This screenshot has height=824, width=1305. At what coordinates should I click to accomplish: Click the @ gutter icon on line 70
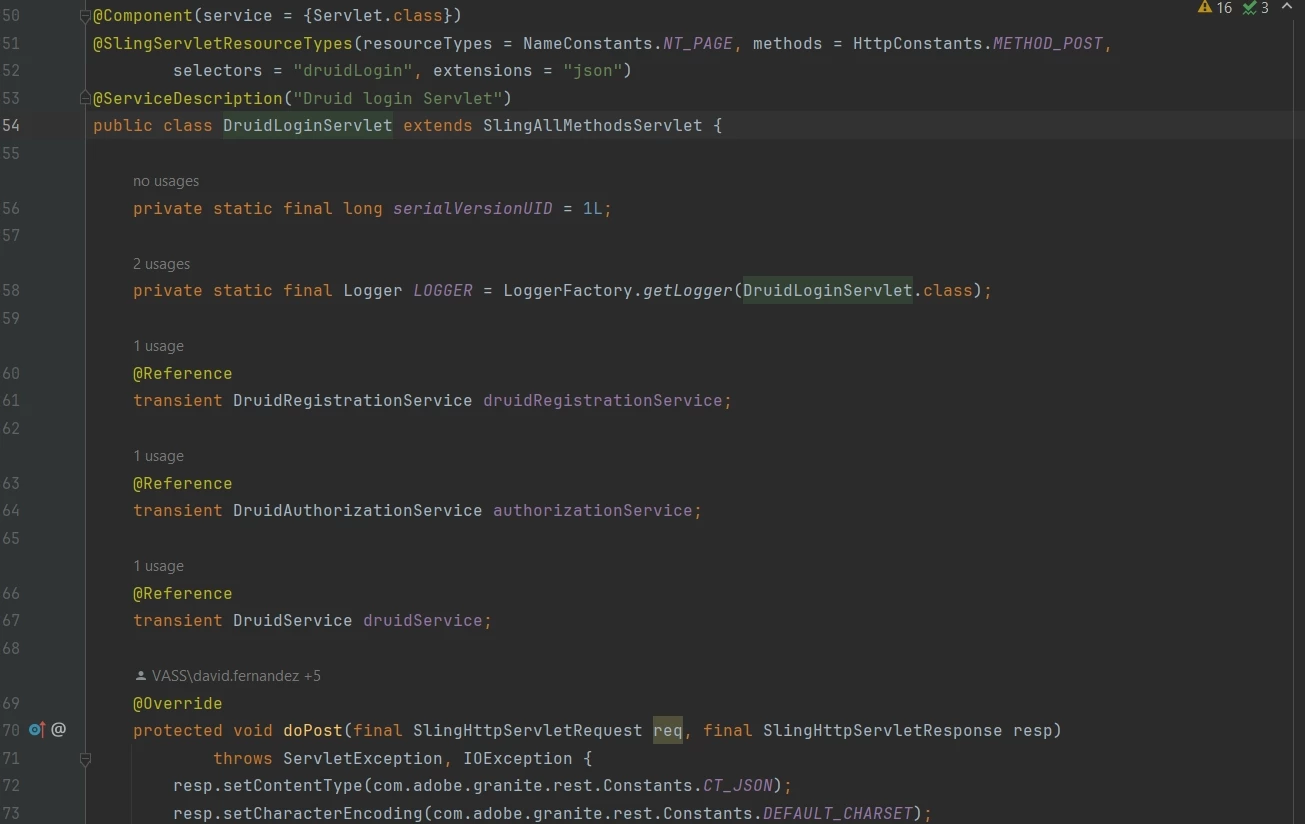pos(59,730)
